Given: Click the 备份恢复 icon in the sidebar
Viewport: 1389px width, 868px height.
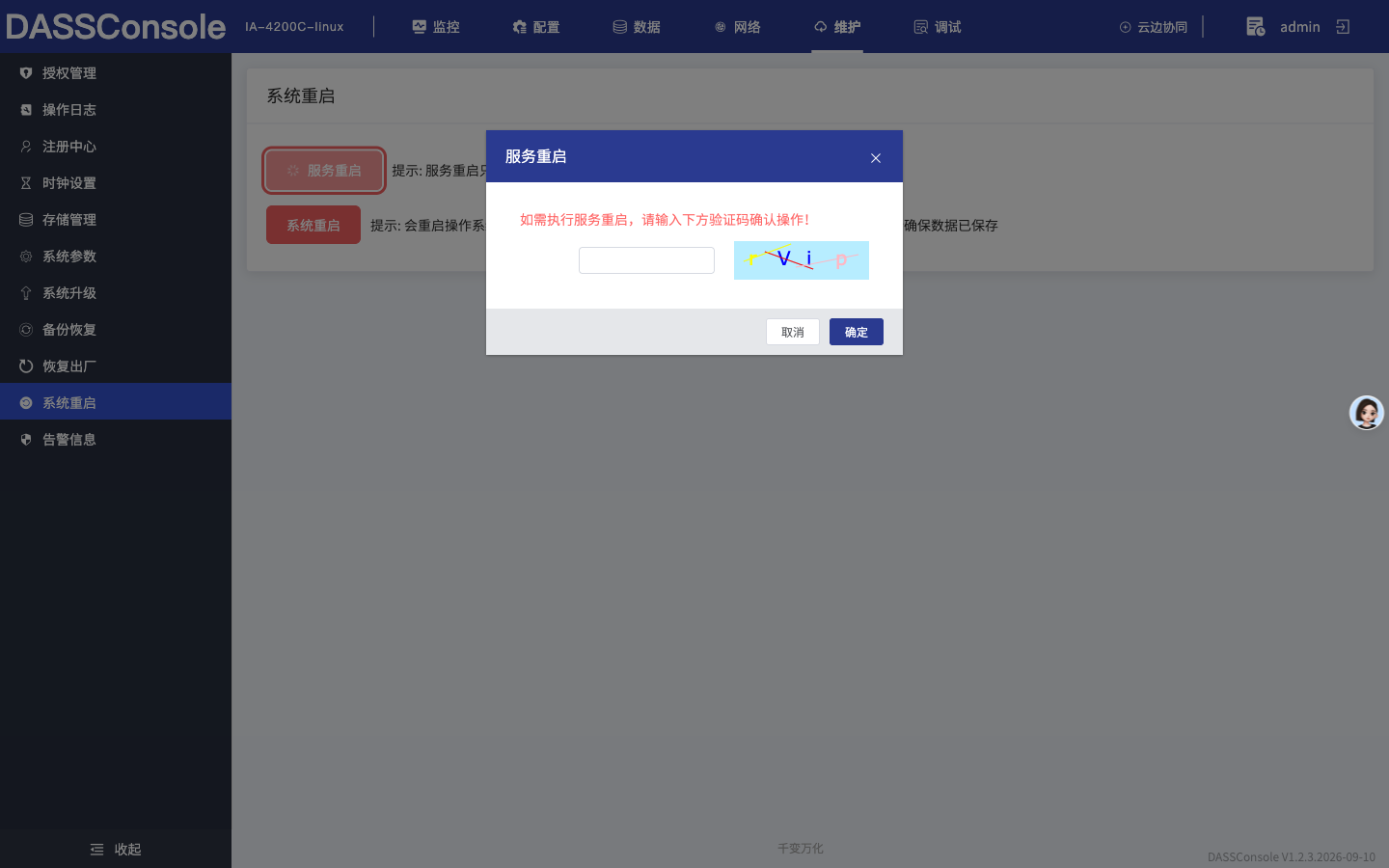Looking at the screenshot, I should (x=26, y=330).
